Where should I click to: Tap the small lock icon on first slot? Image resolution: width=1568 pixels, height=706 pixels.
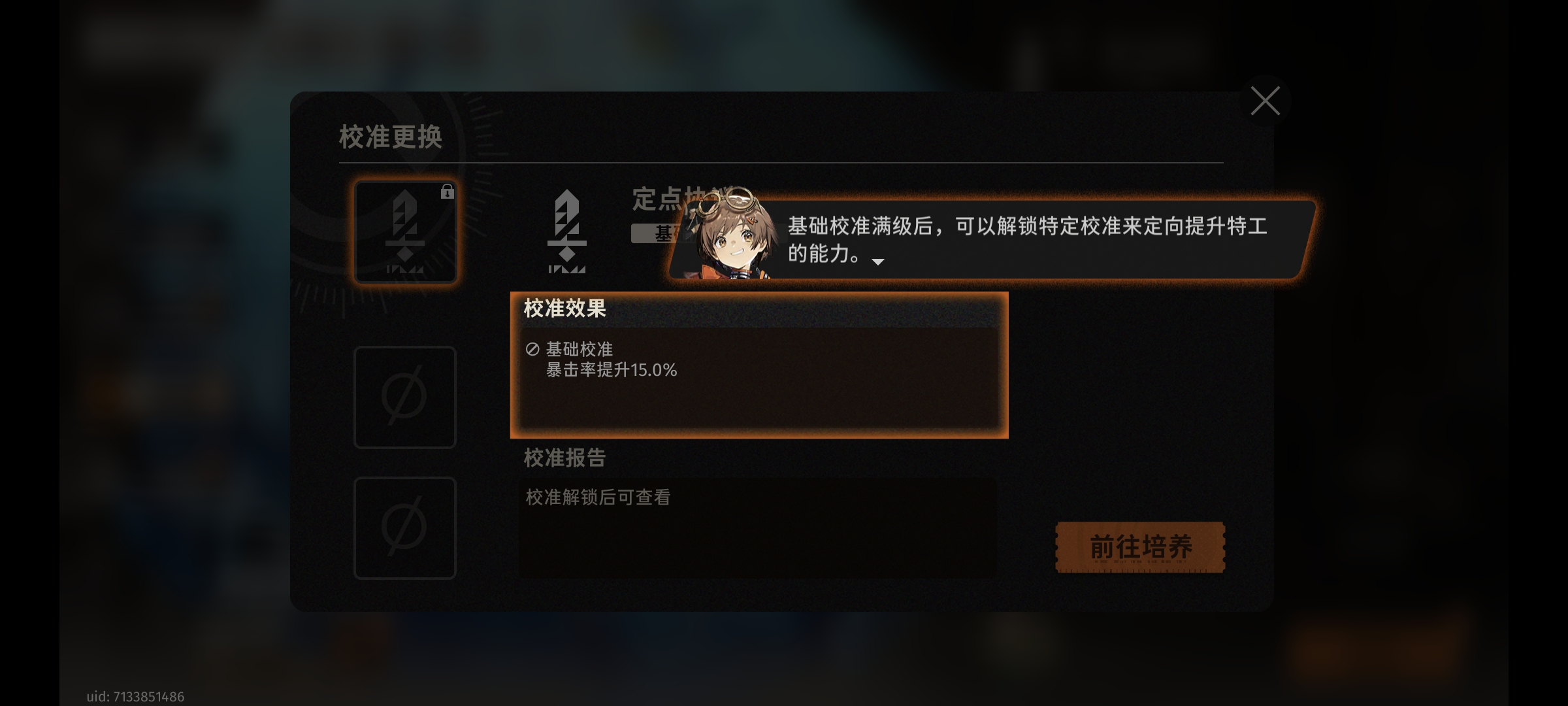[447, 192]
